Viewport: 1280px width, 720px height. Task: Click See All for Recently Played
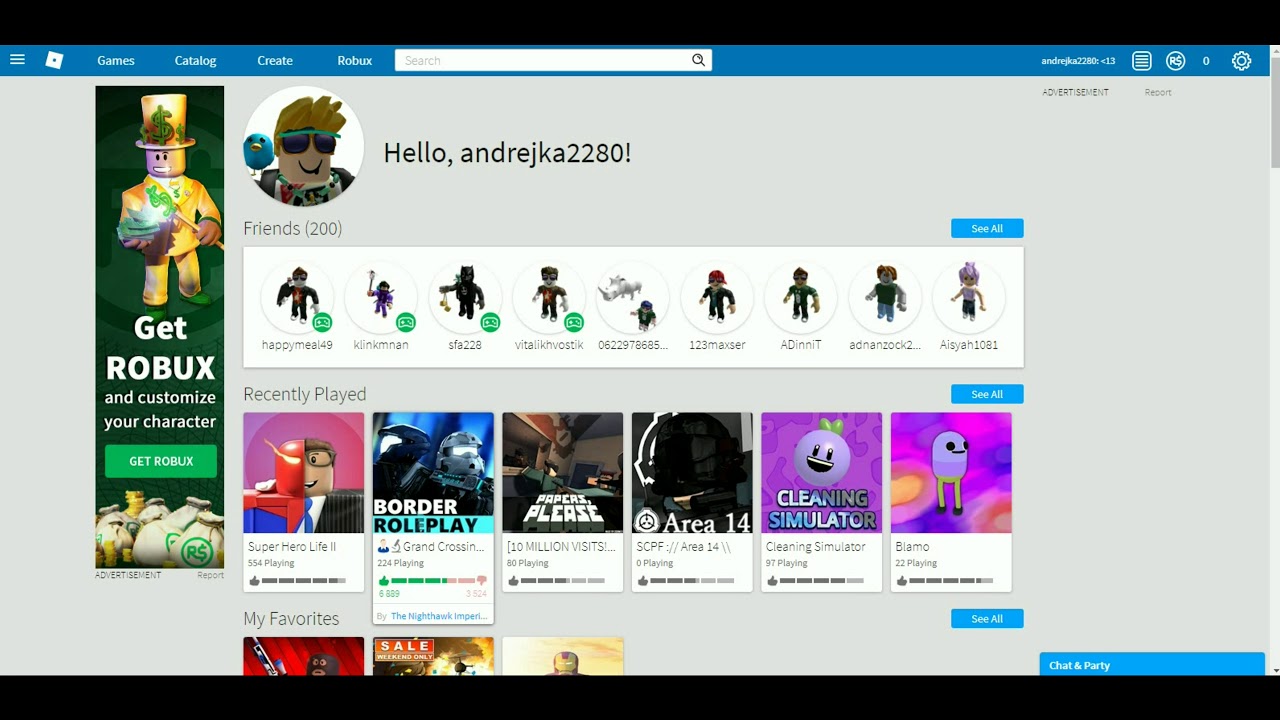point(987,394)
